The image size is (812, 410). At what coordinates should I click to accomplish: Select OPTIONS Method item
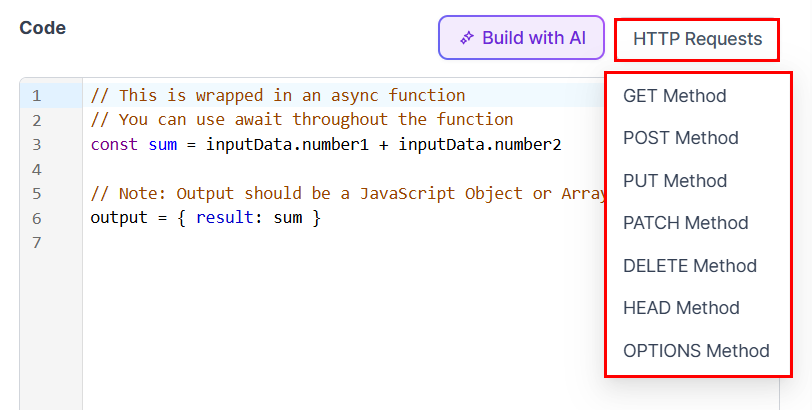pos(698,350)
